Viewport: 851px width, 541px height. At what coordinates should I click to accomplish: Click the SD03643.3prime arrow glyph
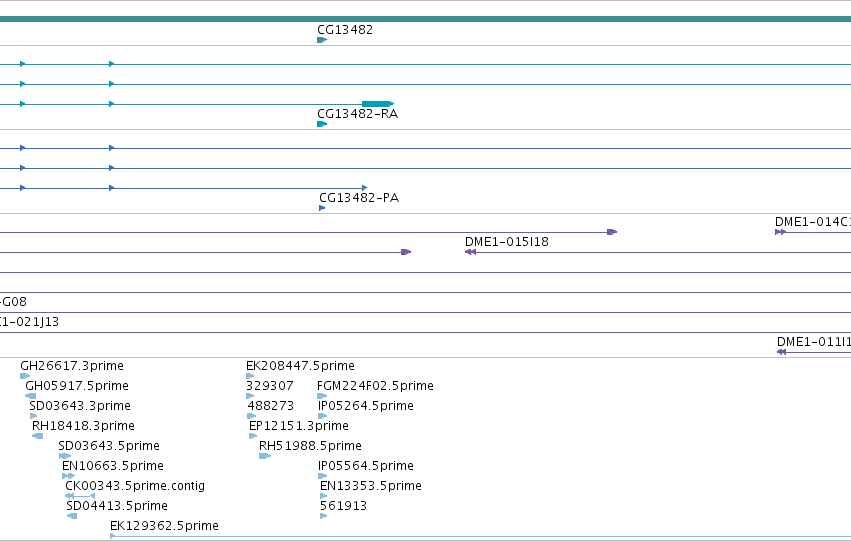[x=34, y=416]
